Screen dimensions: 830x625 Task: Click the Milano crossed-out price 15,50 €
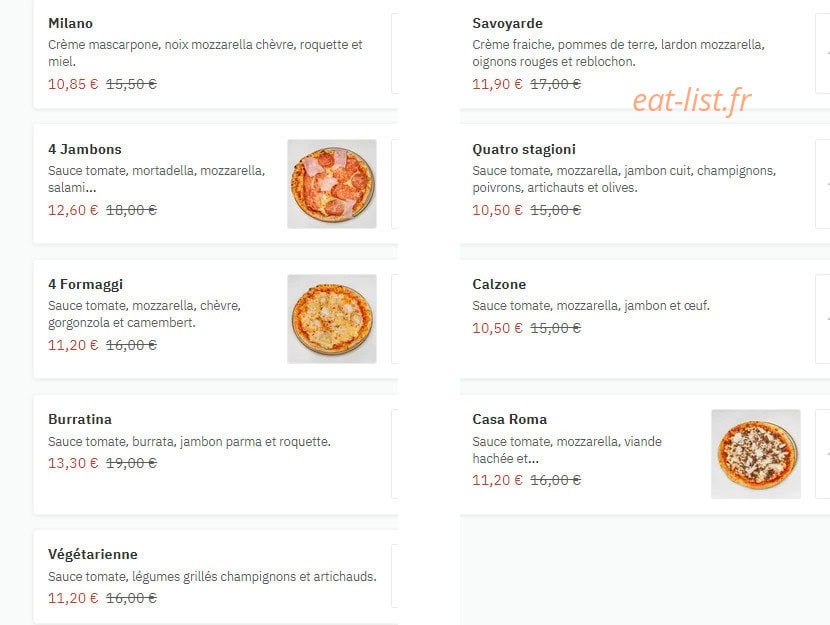[x=131, y=84]
